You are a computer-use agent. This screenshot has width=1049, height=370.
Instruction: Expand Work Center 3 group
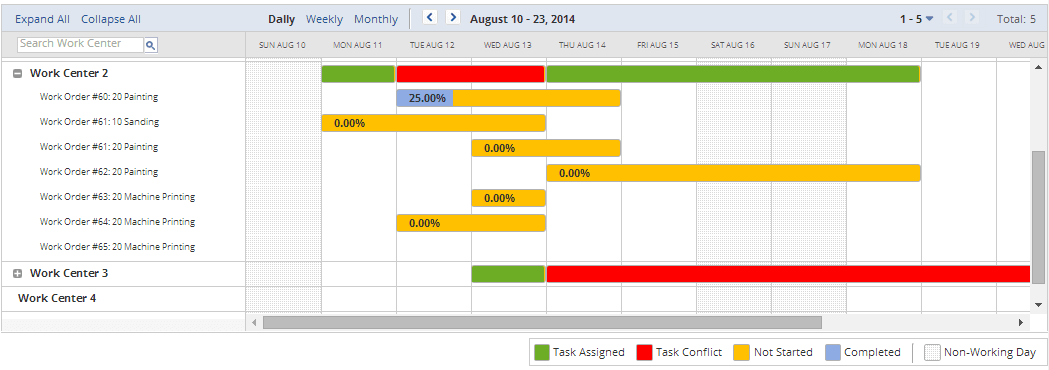17,274
